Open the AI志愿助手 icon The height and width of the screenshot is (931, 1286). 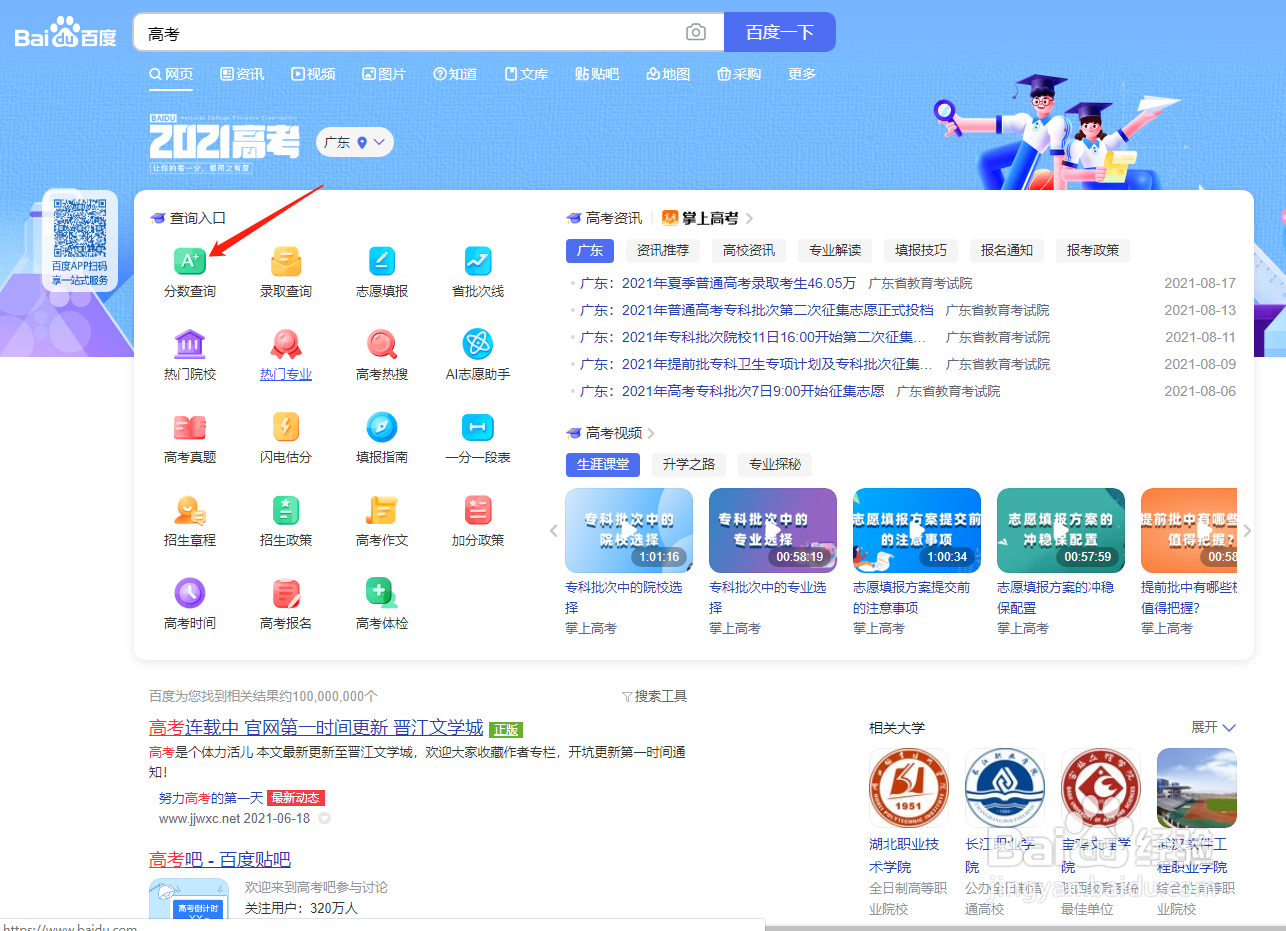[x=478, y=344]
